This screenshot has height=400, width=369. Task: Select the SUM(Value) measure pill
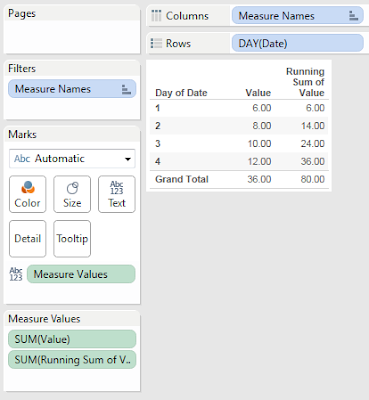[x=72, y=339]
